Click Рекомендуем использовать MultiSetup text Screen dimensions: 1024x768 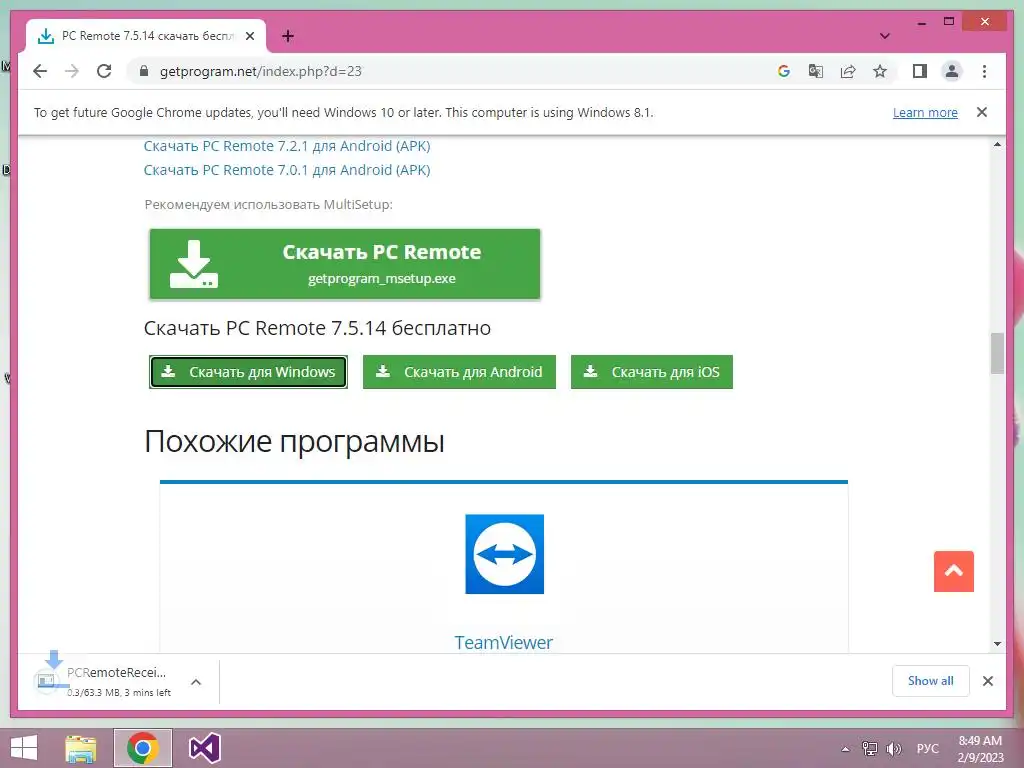point(268,204)
